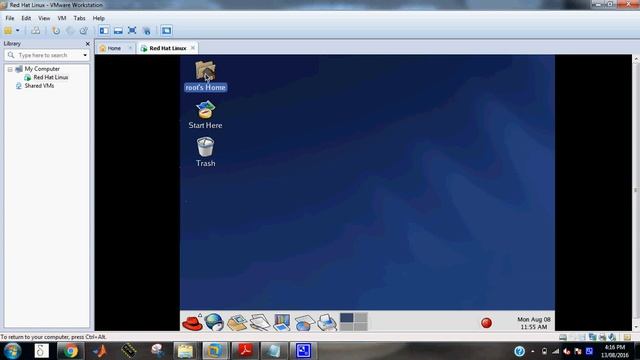Click the sound card status icon

[x=611, y=337]
